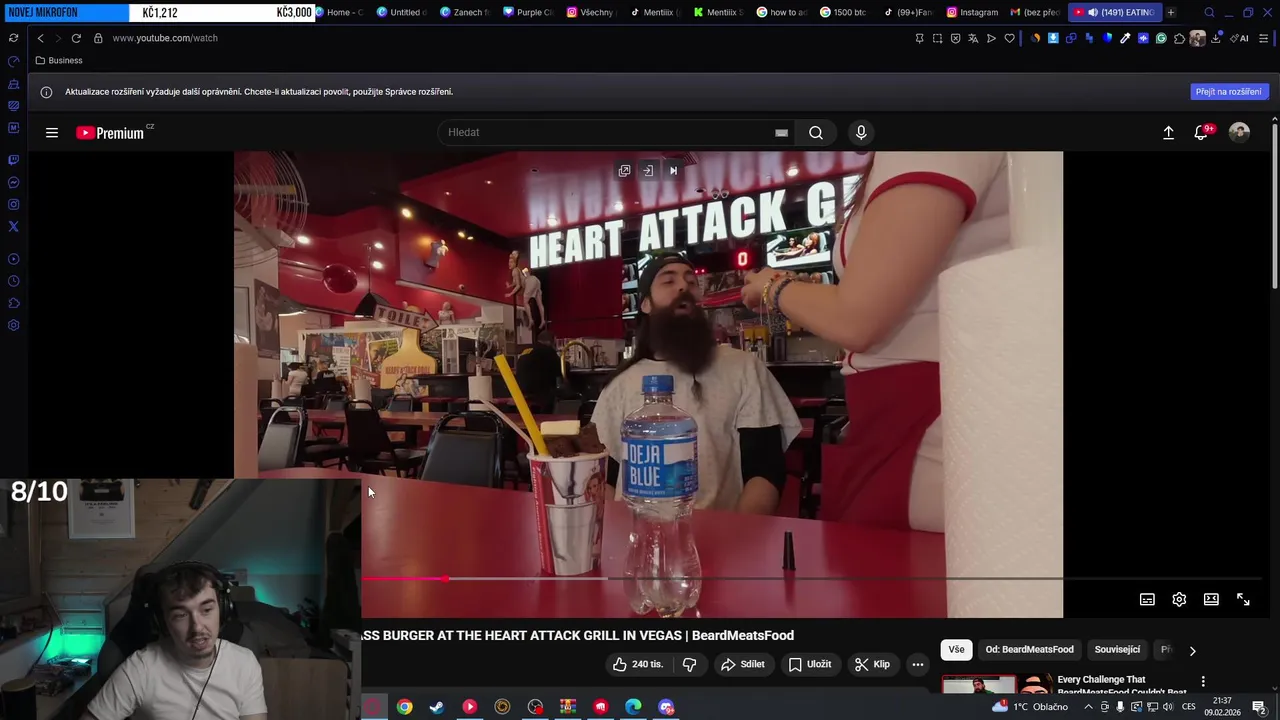Viewport: 1280px width, 720px height.
Task: View site info padlock in address bar
Action: 98,38
